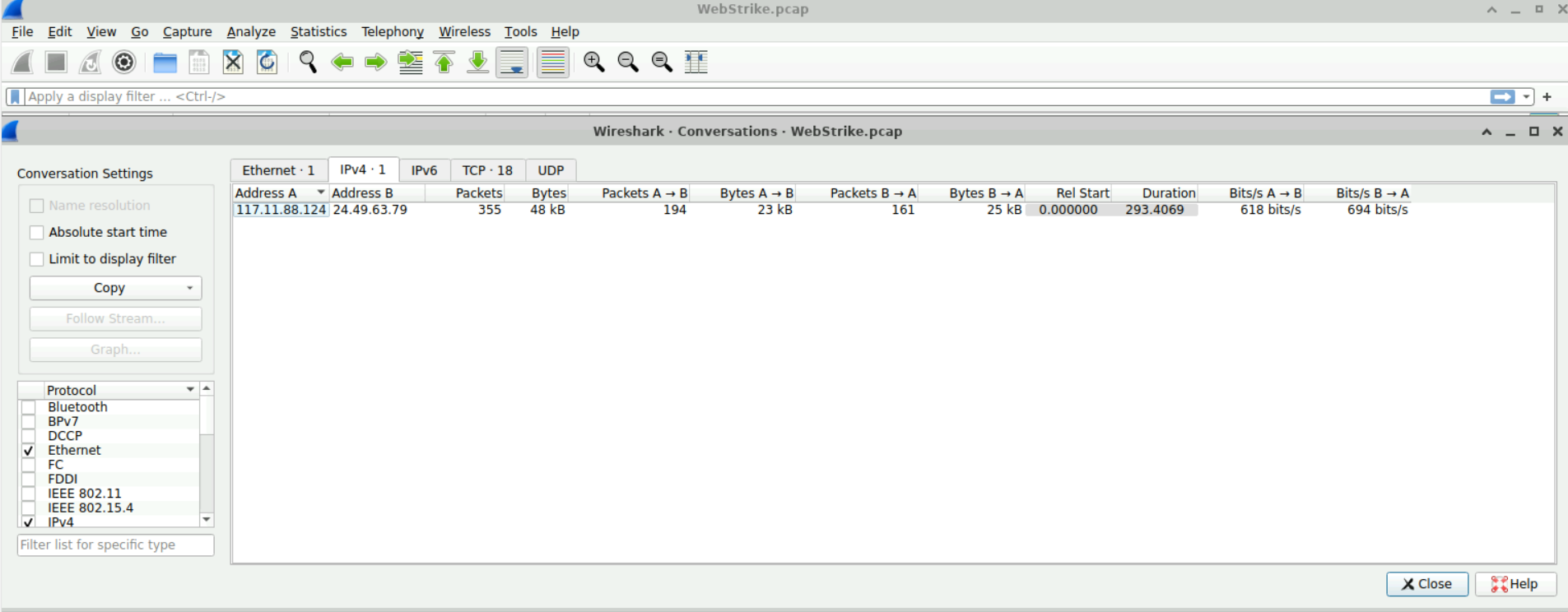Screen dimensions: 1568x612
Task: Click the Graph button
Action: tap(115, 350)
